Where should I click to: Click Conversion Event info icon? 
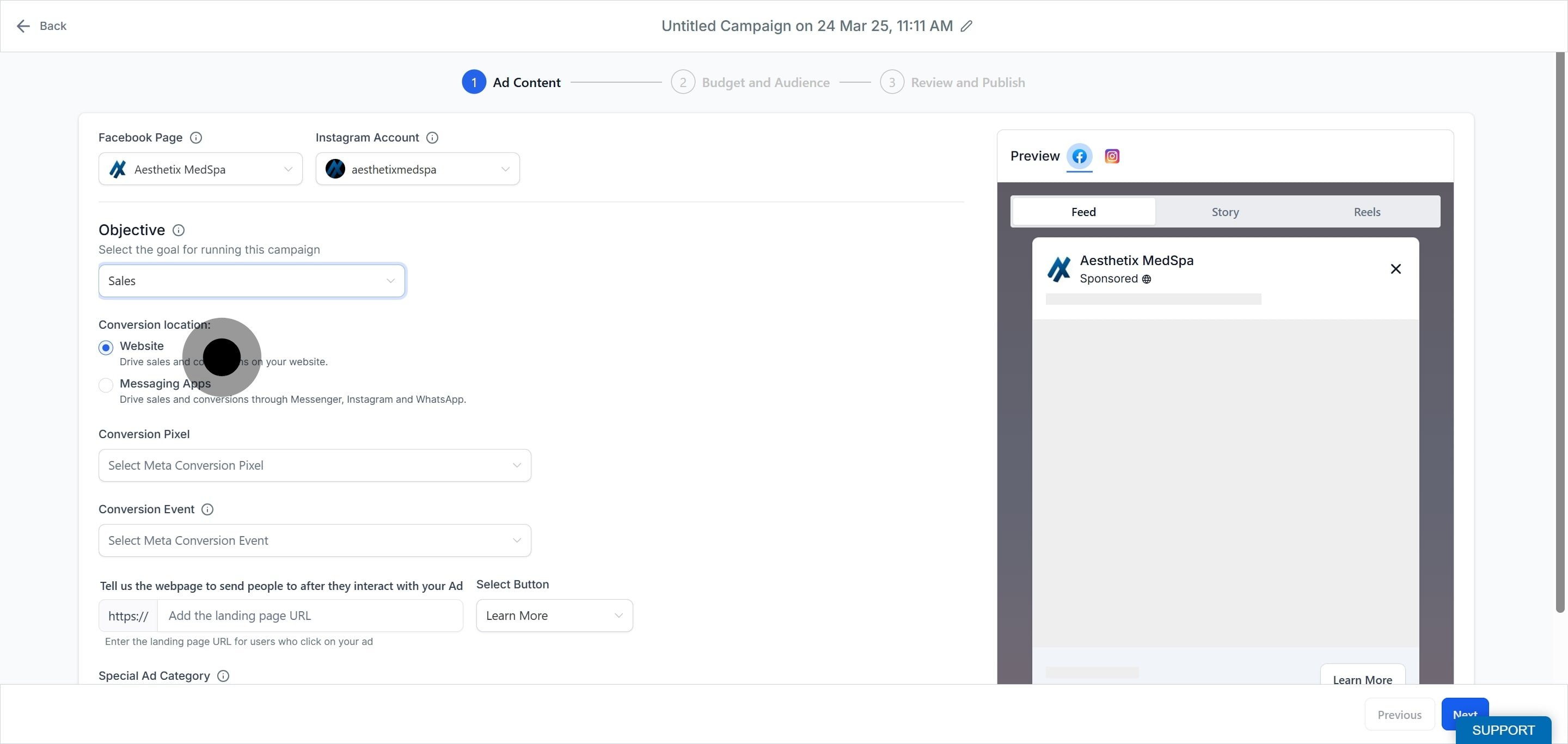207,509
